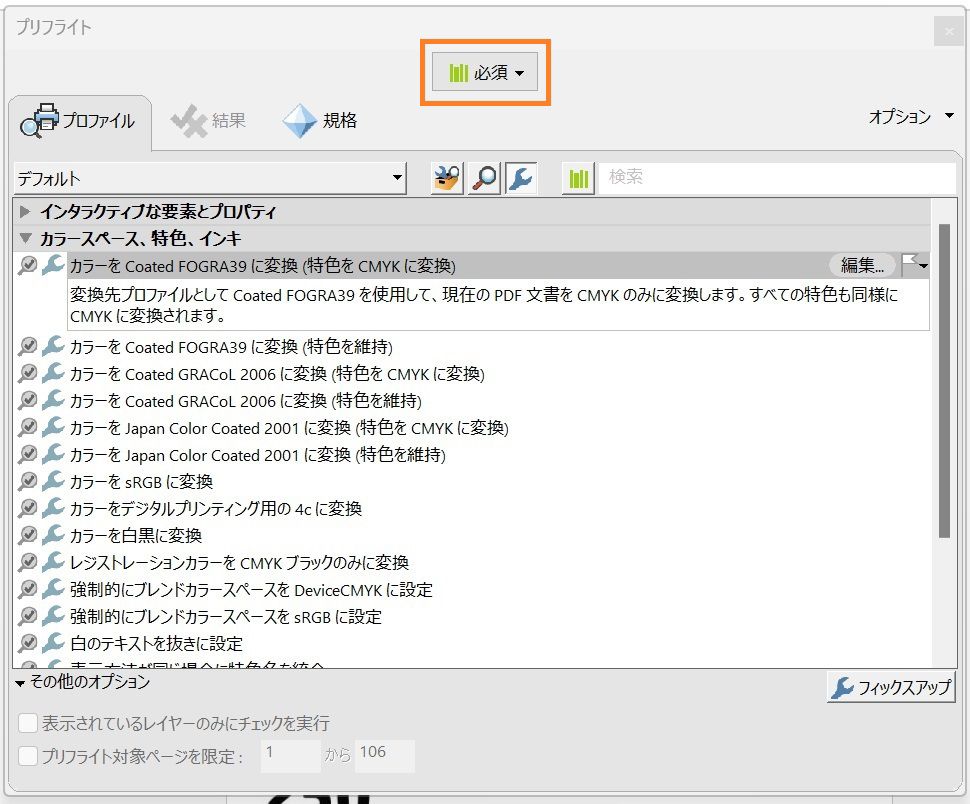Collapse その他のオプション section
The width and height of the screenshot is (970, 804).
point(20,683)
